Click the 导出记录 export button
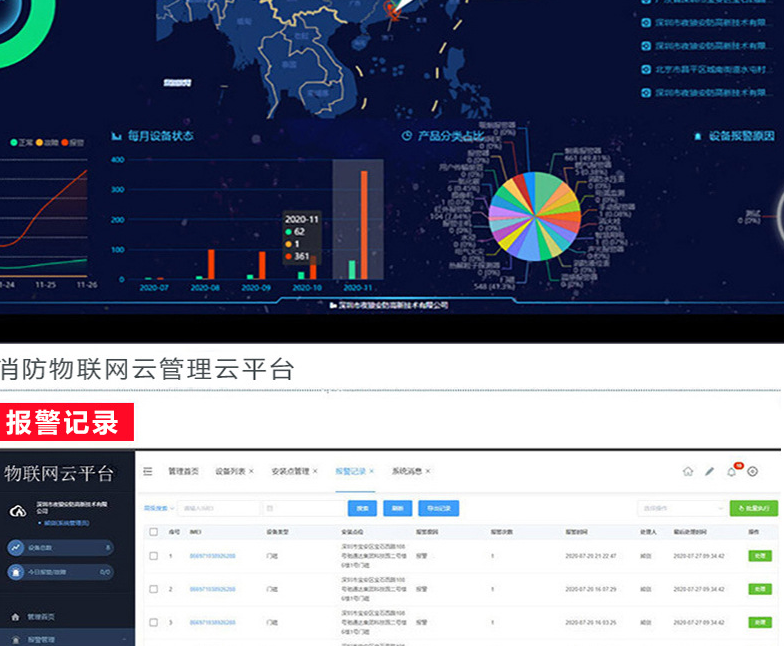784x646 pixels. point(438,508)
